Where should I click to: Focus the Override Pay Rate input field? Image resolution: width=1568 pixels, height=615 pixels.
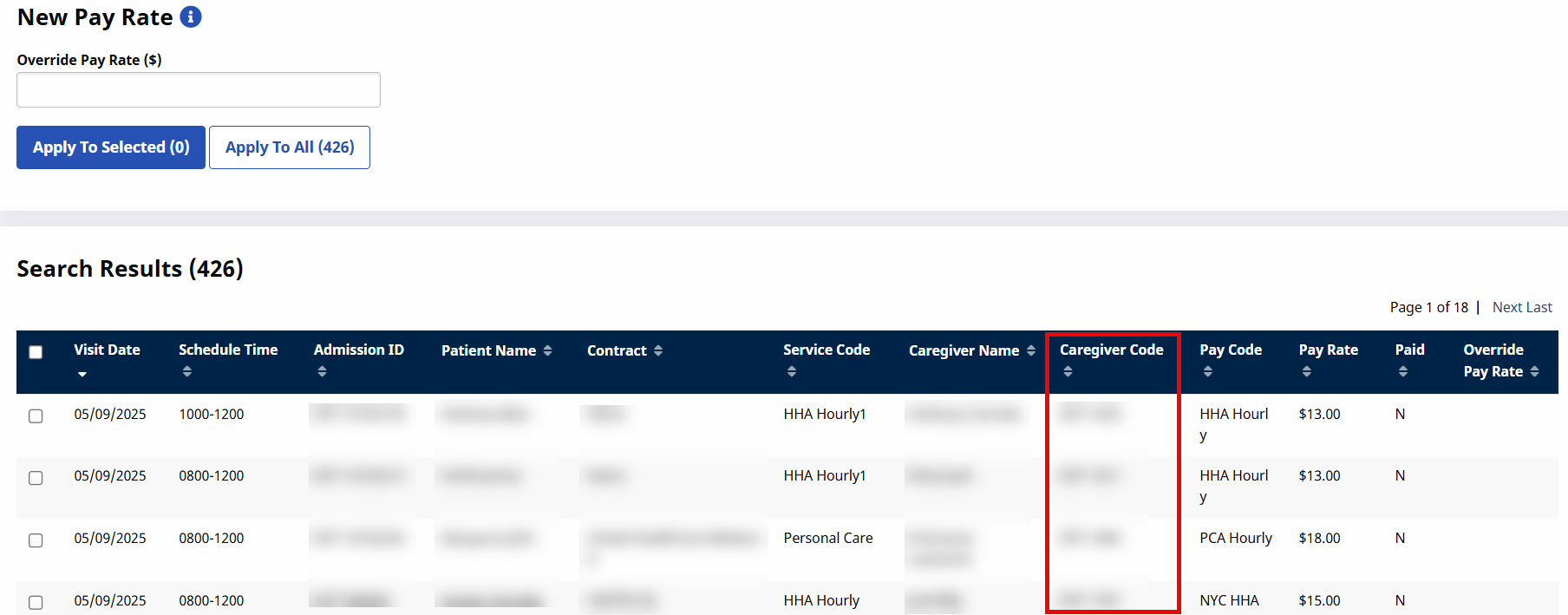tap(199, 90)
